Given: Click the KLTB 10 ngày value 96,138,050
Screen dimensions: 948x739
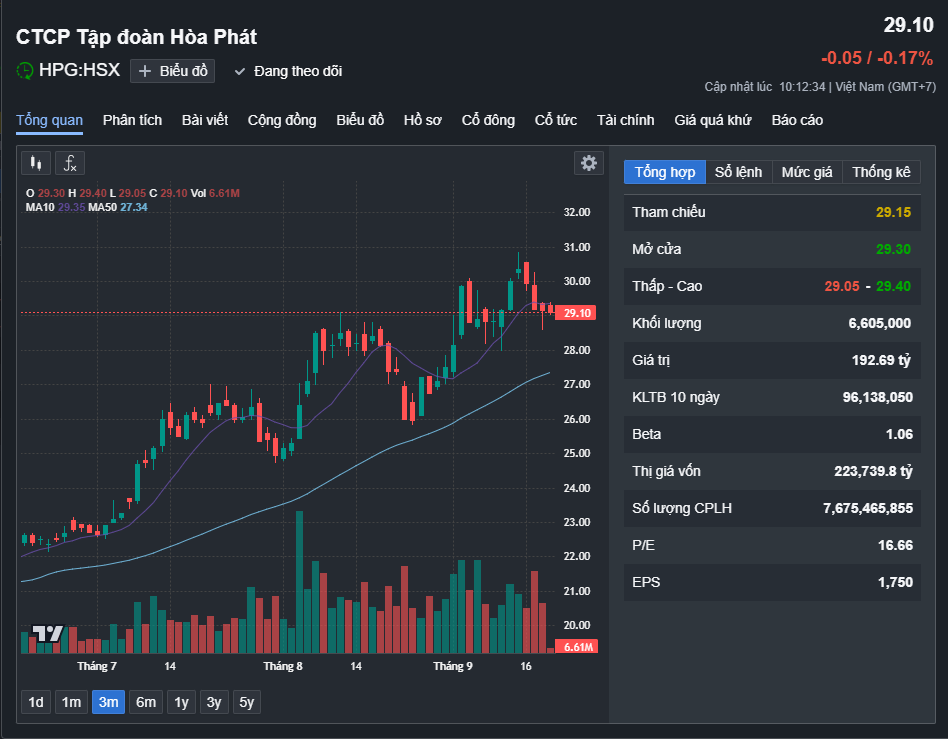Looking at the screenshot, I should [x=878, y=397].
